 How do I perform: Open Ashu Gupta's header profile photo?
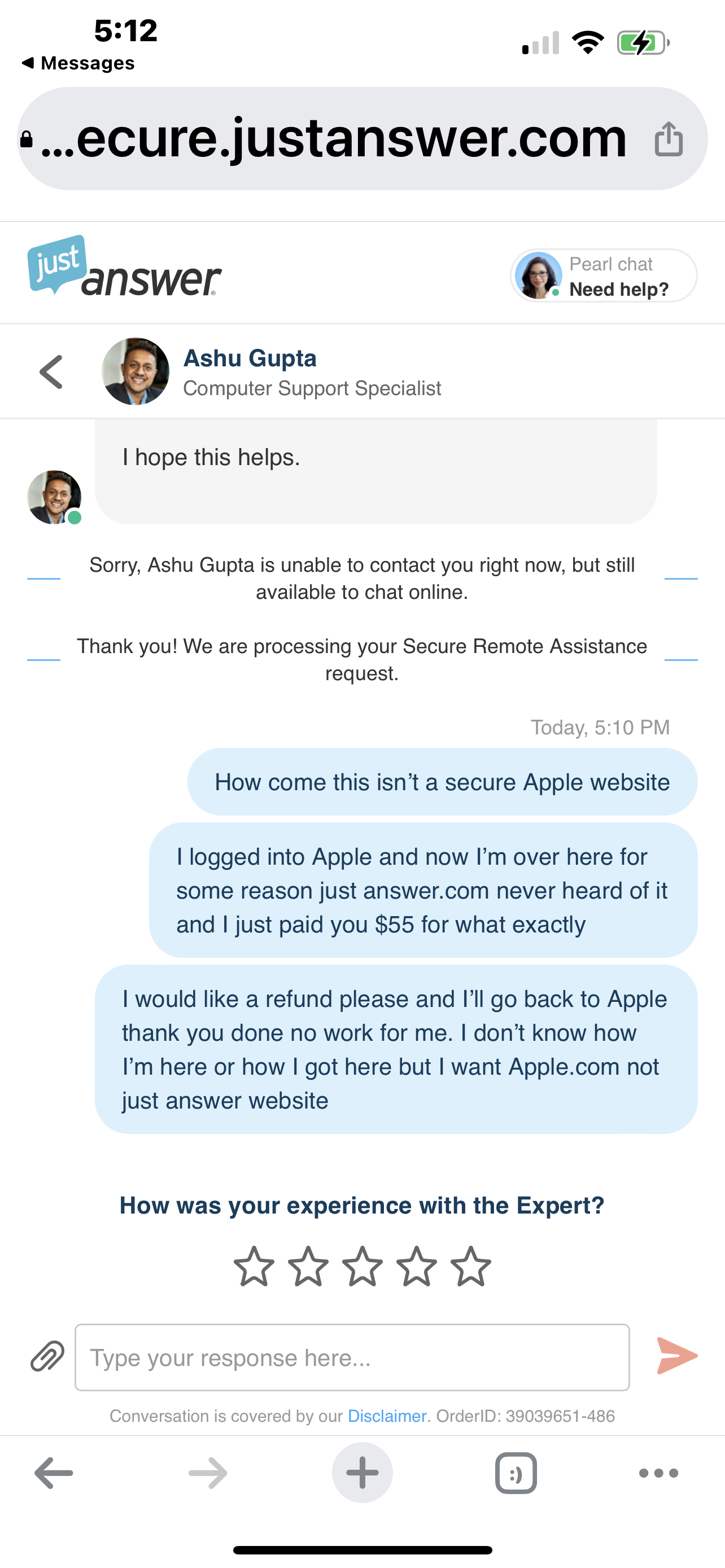pyautogui.click(x=135, y=371)
